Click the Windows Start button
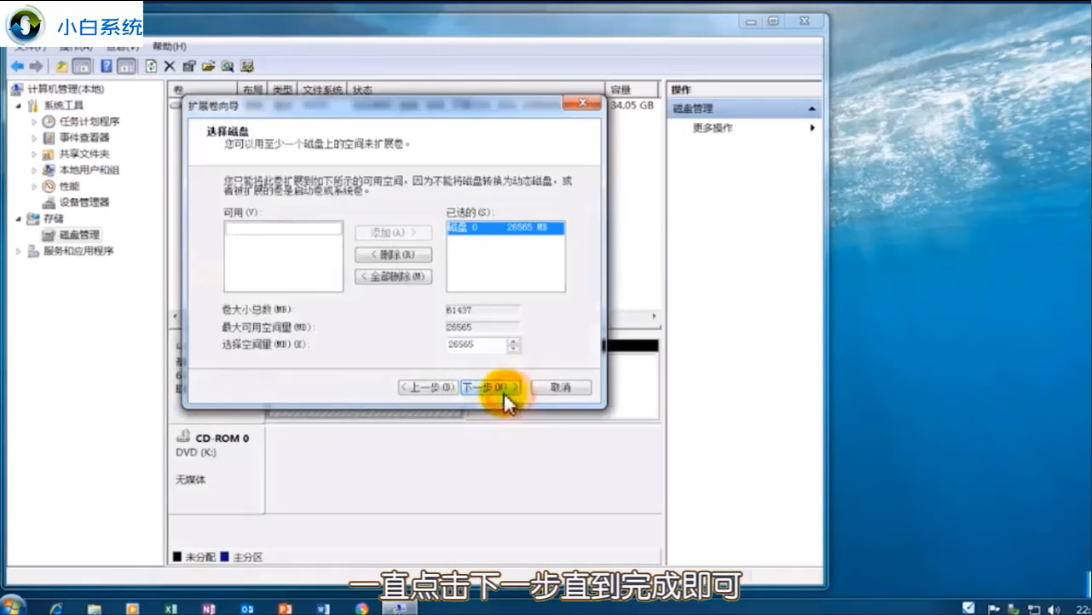The width and height of the screenshot is (1092, 615). click(12, 606)
